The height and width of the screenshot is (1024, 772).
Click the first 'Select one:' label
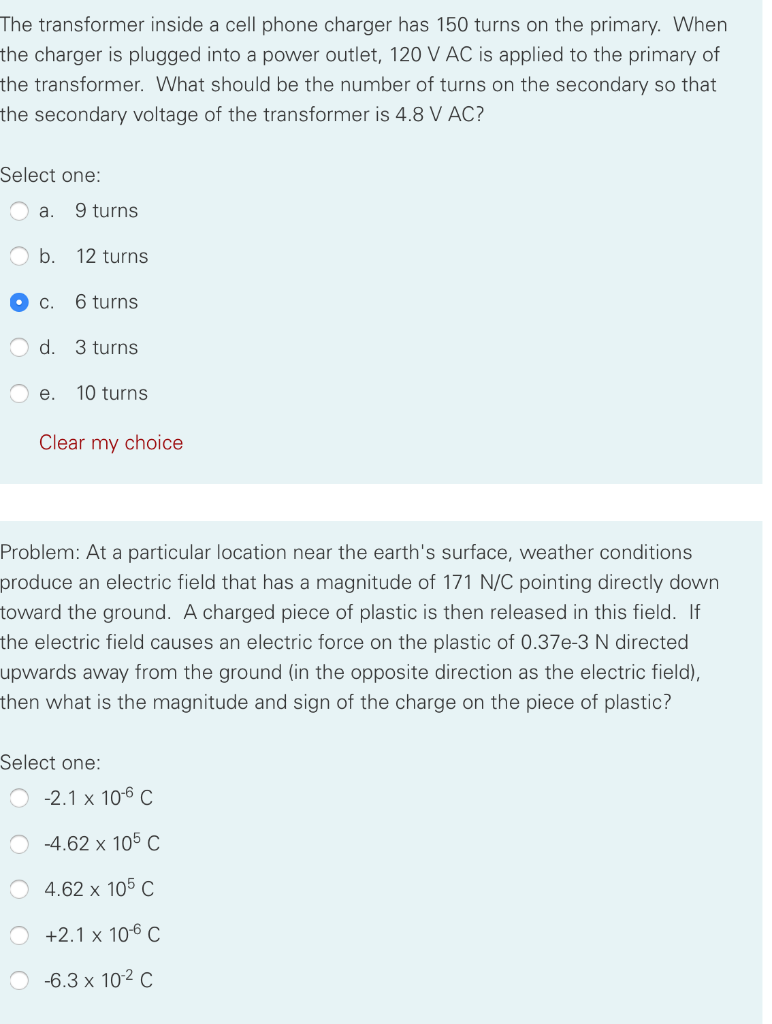click(x=50, y=175)
